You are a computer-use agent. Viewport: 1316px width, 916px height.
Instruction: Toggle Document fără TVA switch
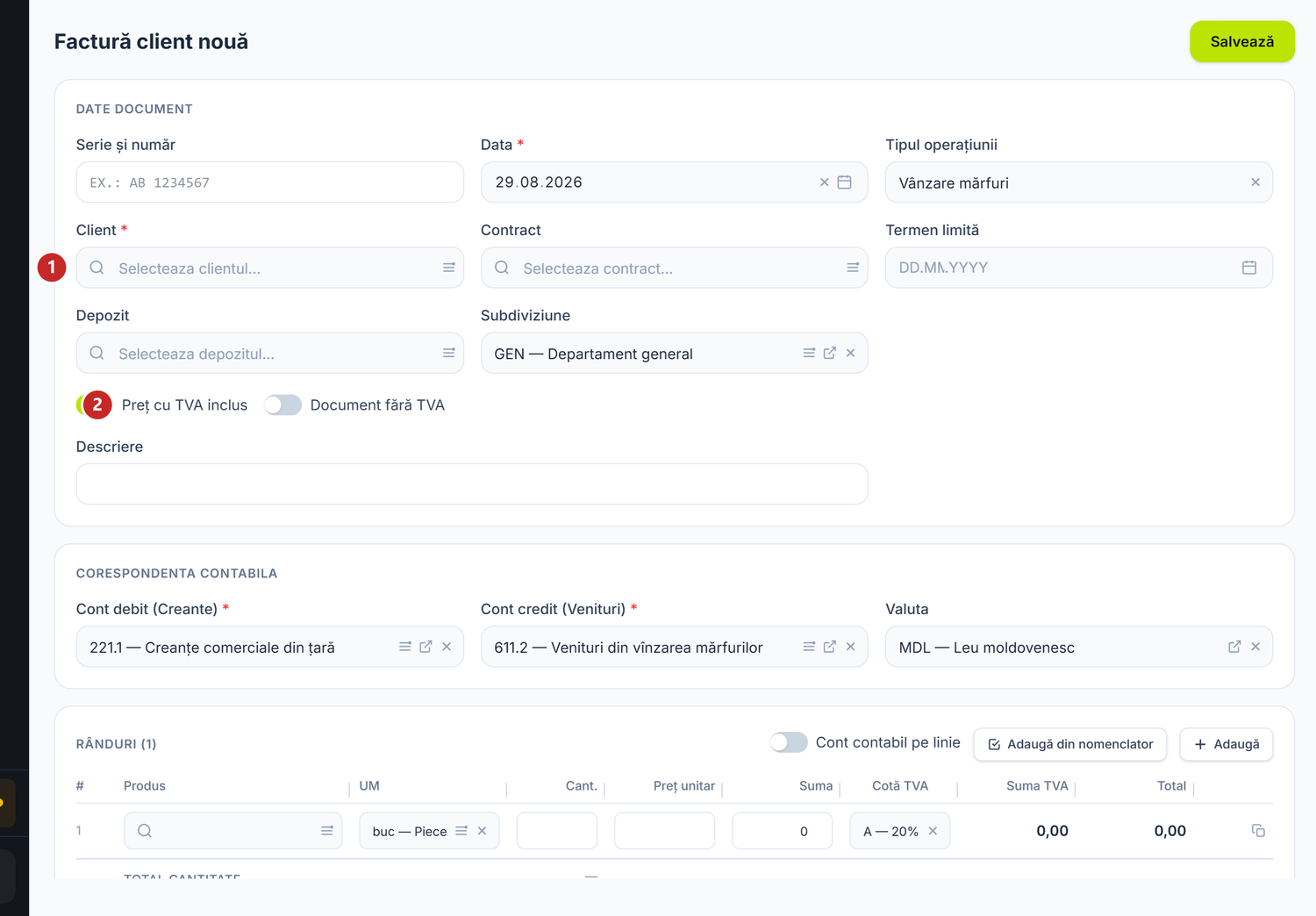283,404
